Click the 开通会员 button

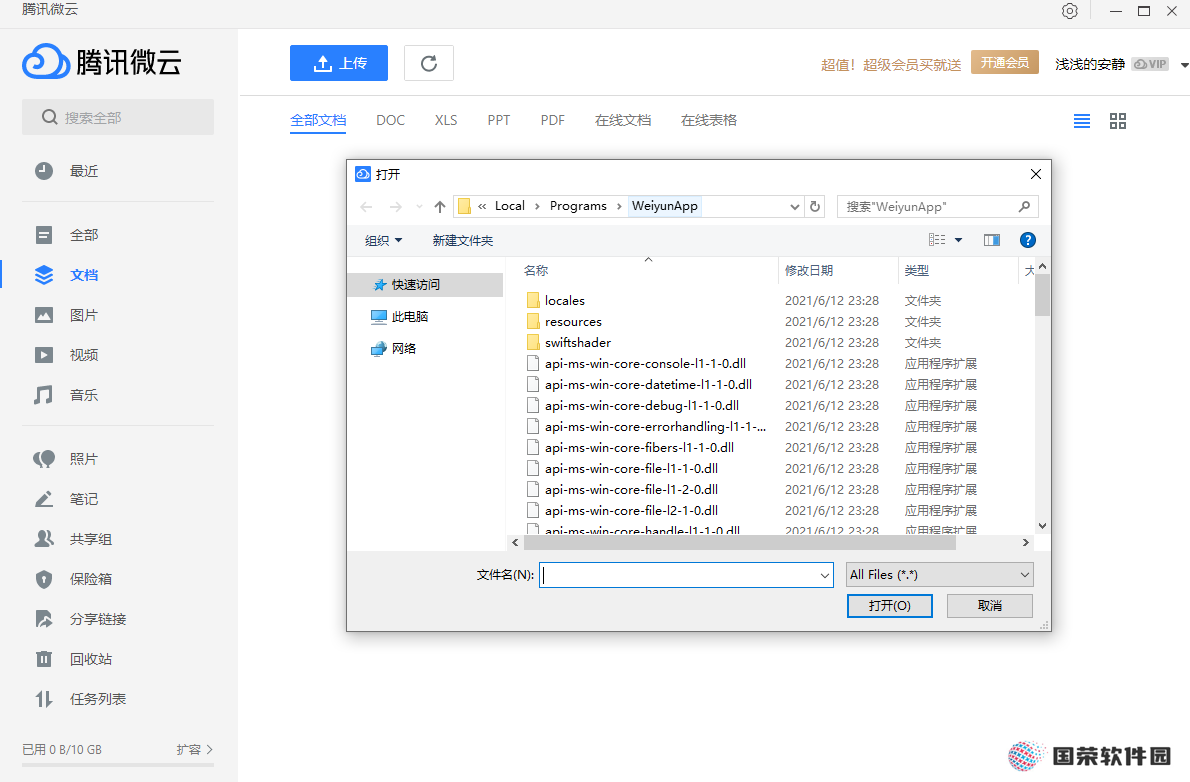point(1004,63)
